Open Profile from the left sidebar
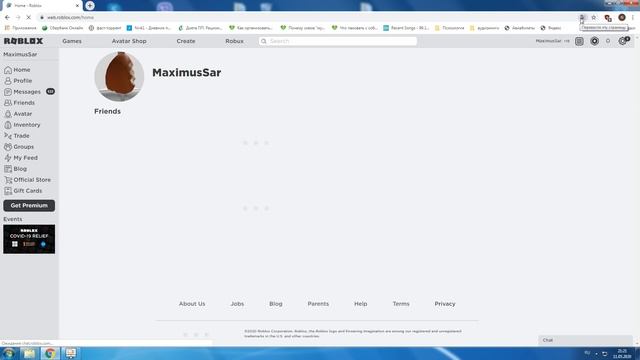This screenshot has width=640, height=360. click(18, 81)
